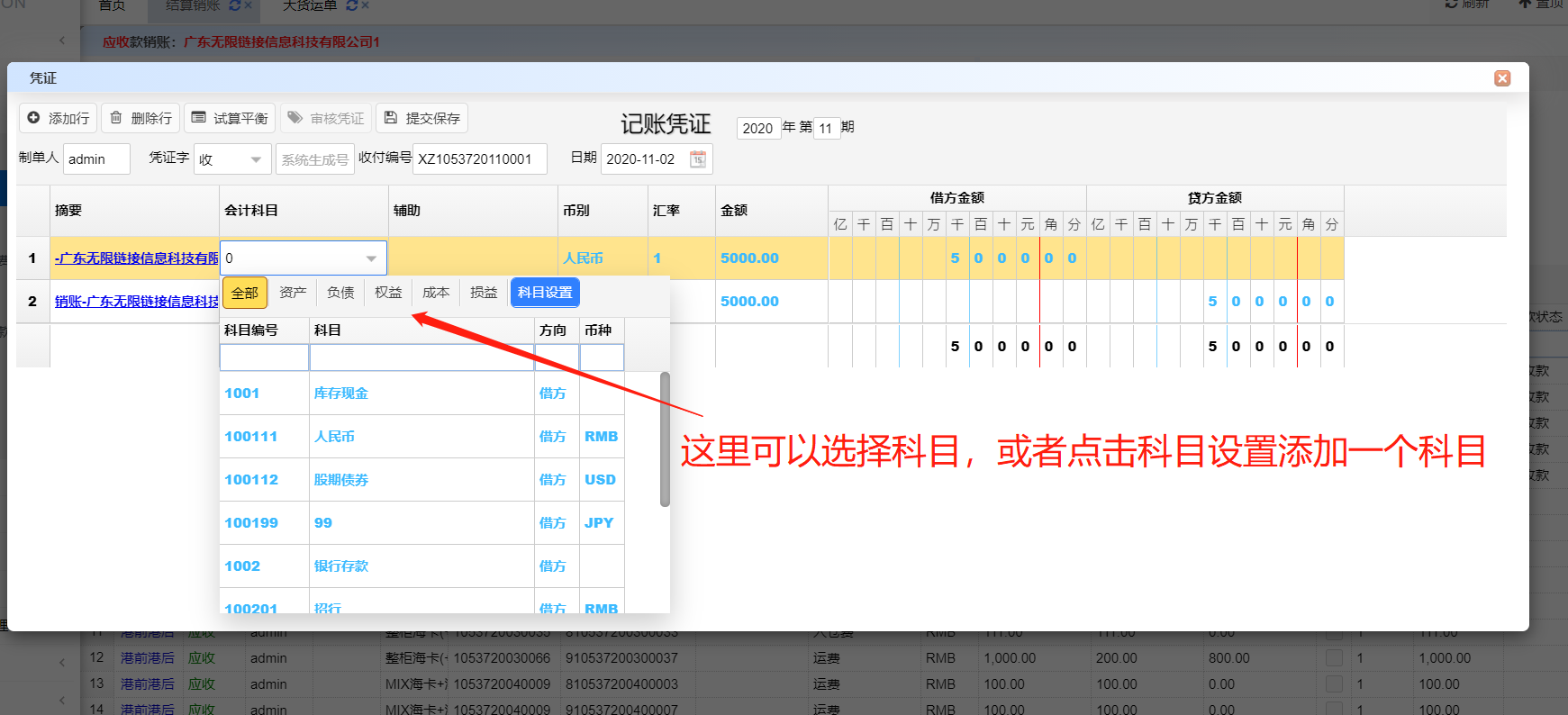Viewport: 1568px width, 715px height.
Task: Click the 5000.00 amount in row 2
Action: pyautogui.click(x=749, y=302)
